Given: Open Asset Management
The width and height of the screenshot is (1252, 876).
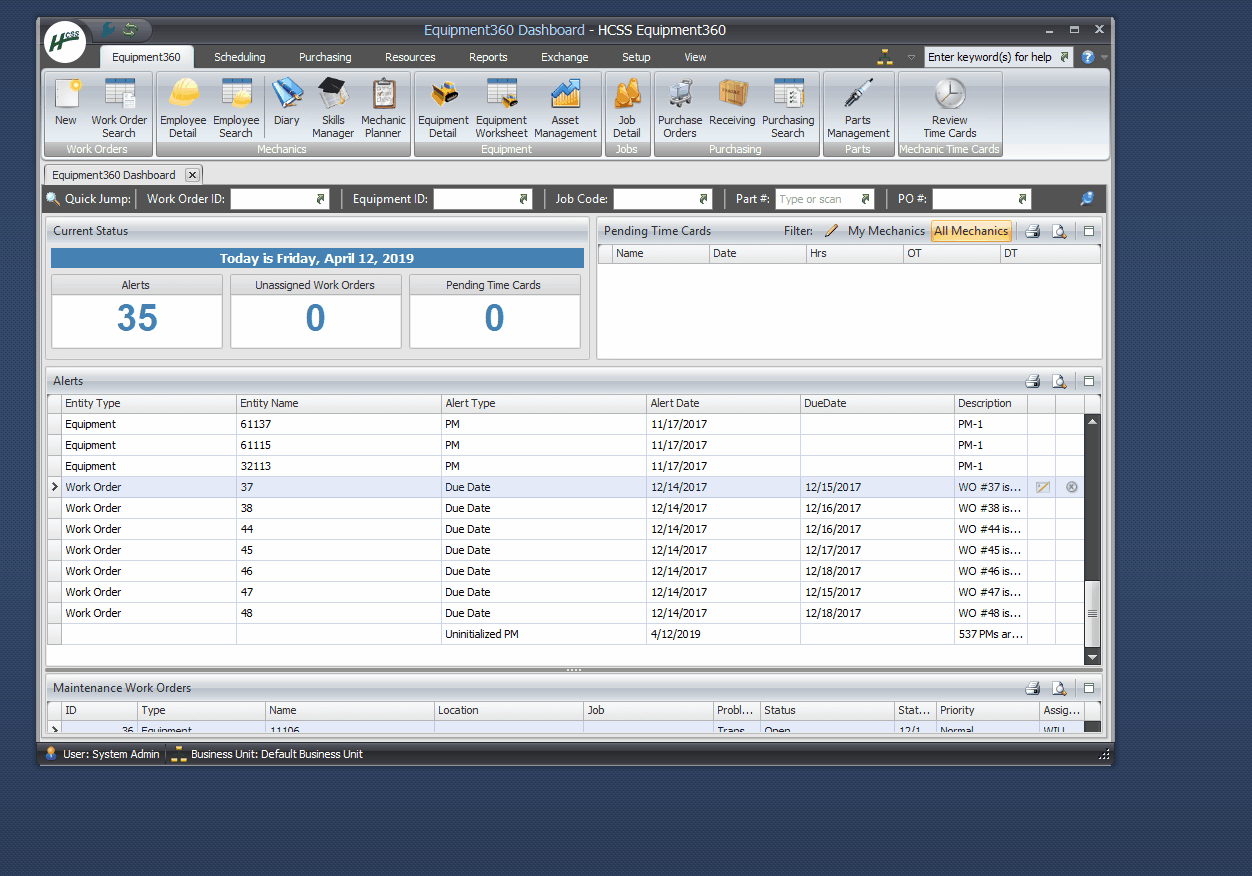Looking at the screenshot, I should click(565, 107).
